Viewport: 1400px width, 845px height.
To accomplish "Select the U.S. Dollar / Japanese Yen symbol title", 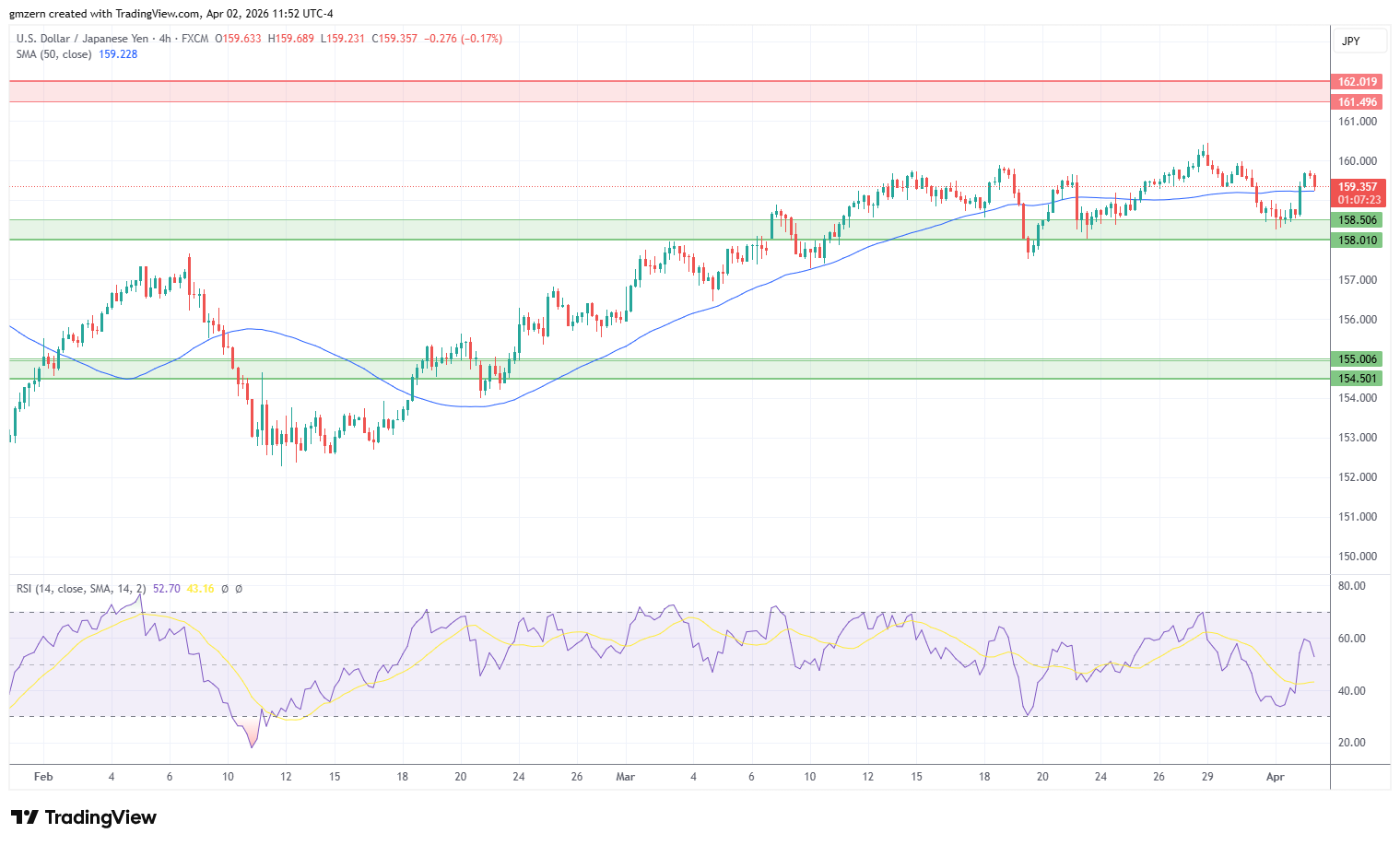I will pos(82,39).
